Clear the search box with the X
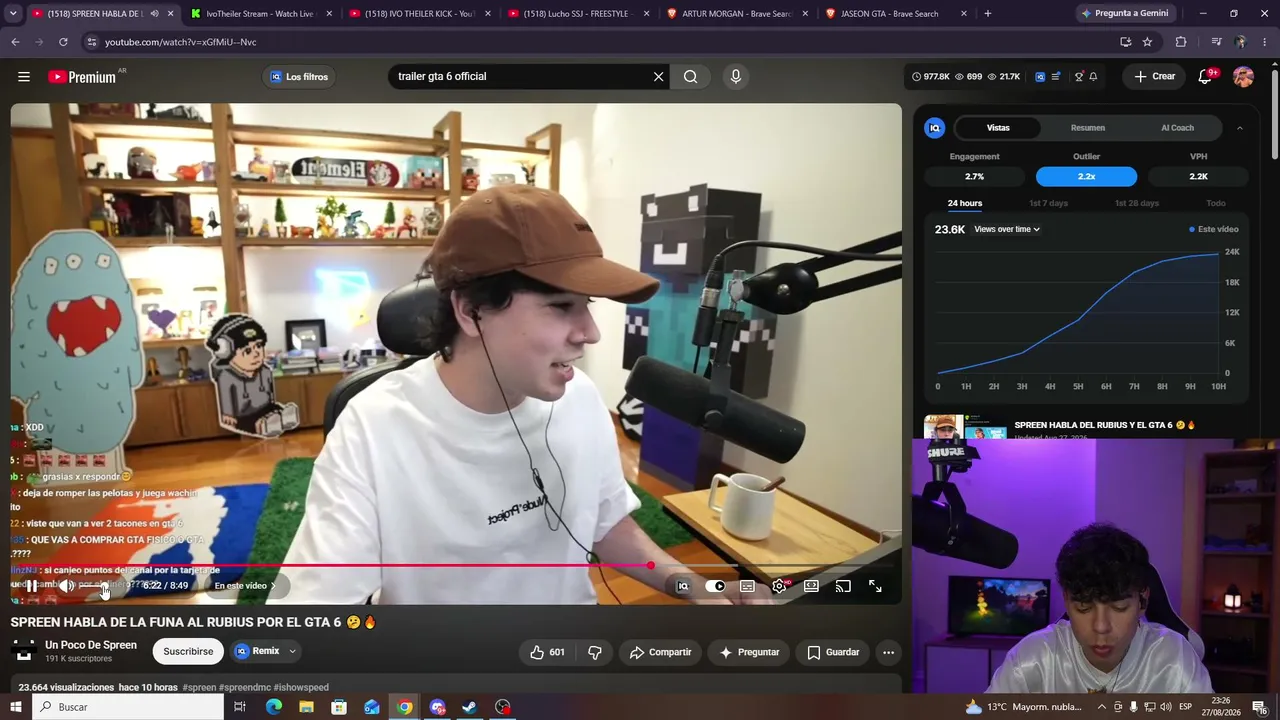 pyautogui.click(x=658, y=77)
